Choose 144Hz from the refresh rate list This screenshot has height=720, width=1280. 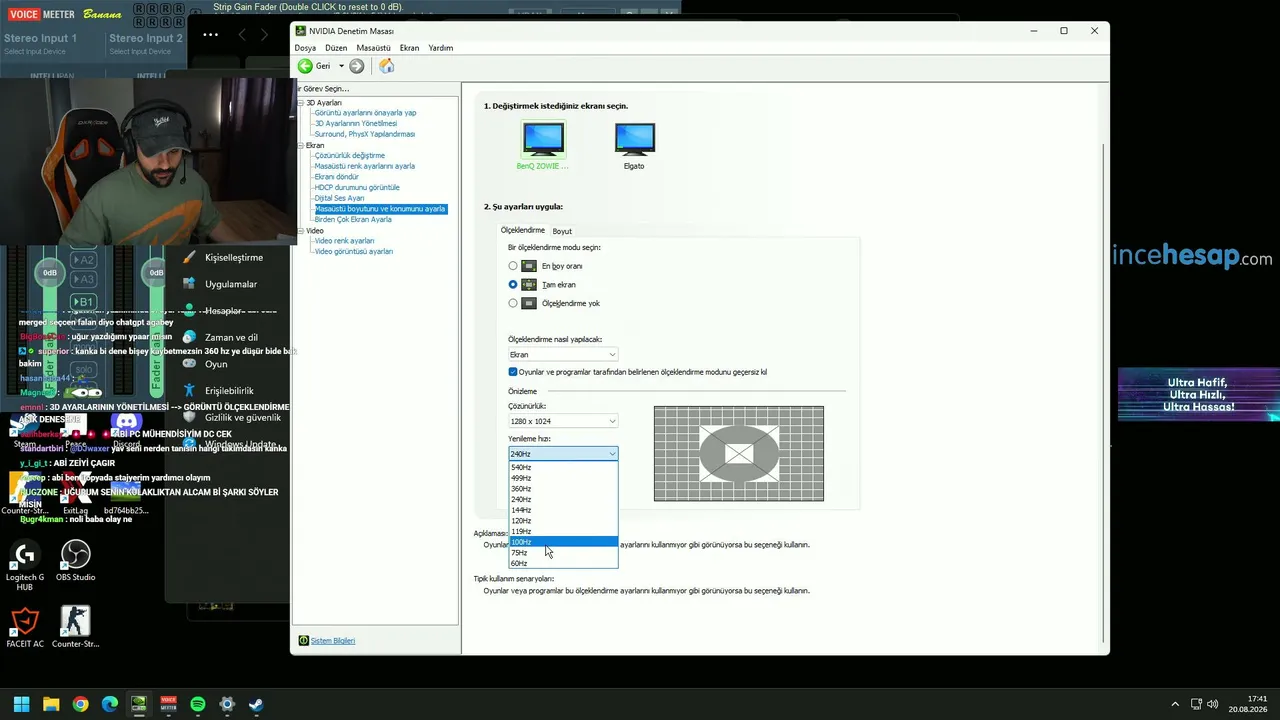[x=563, y=510]
